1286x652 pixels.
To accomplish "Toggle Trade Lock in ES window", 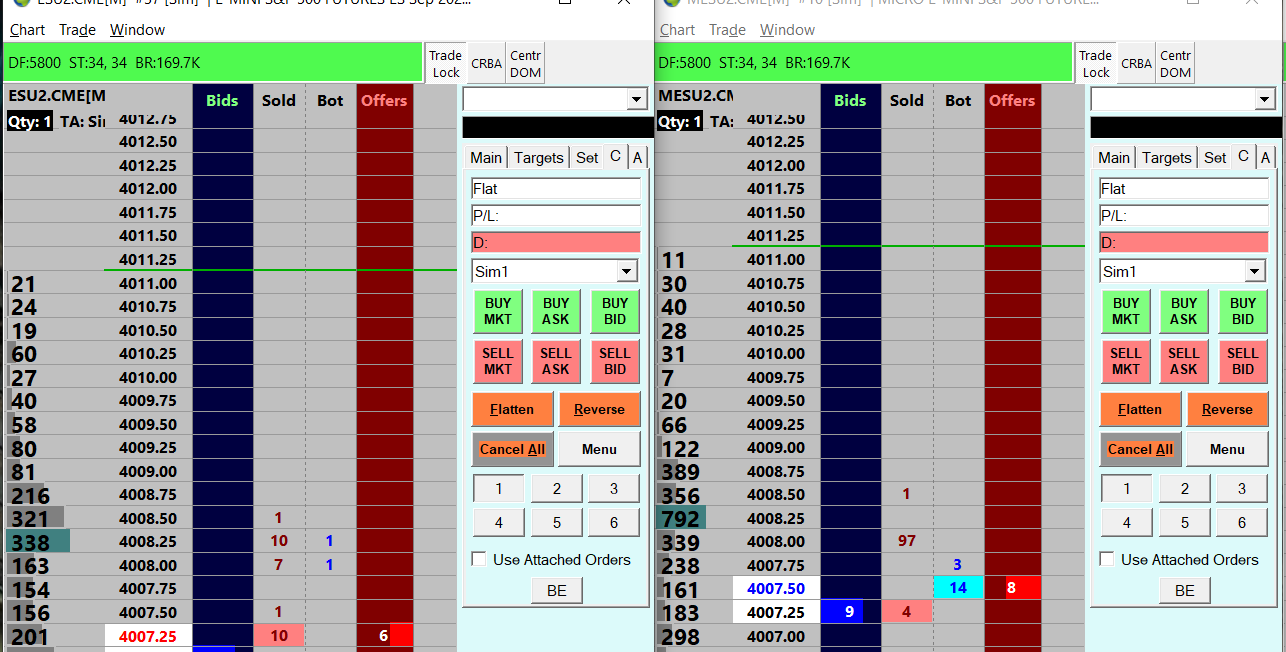I will point(446,63).
